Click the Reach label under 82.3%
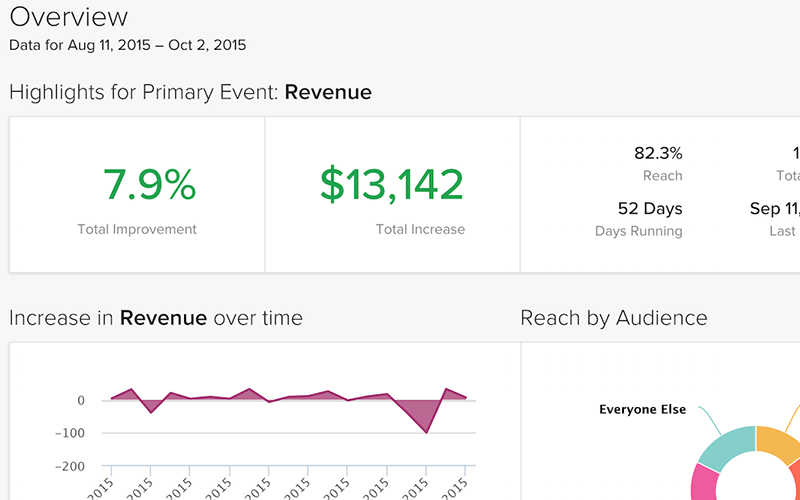 click(x=662, y=176)
